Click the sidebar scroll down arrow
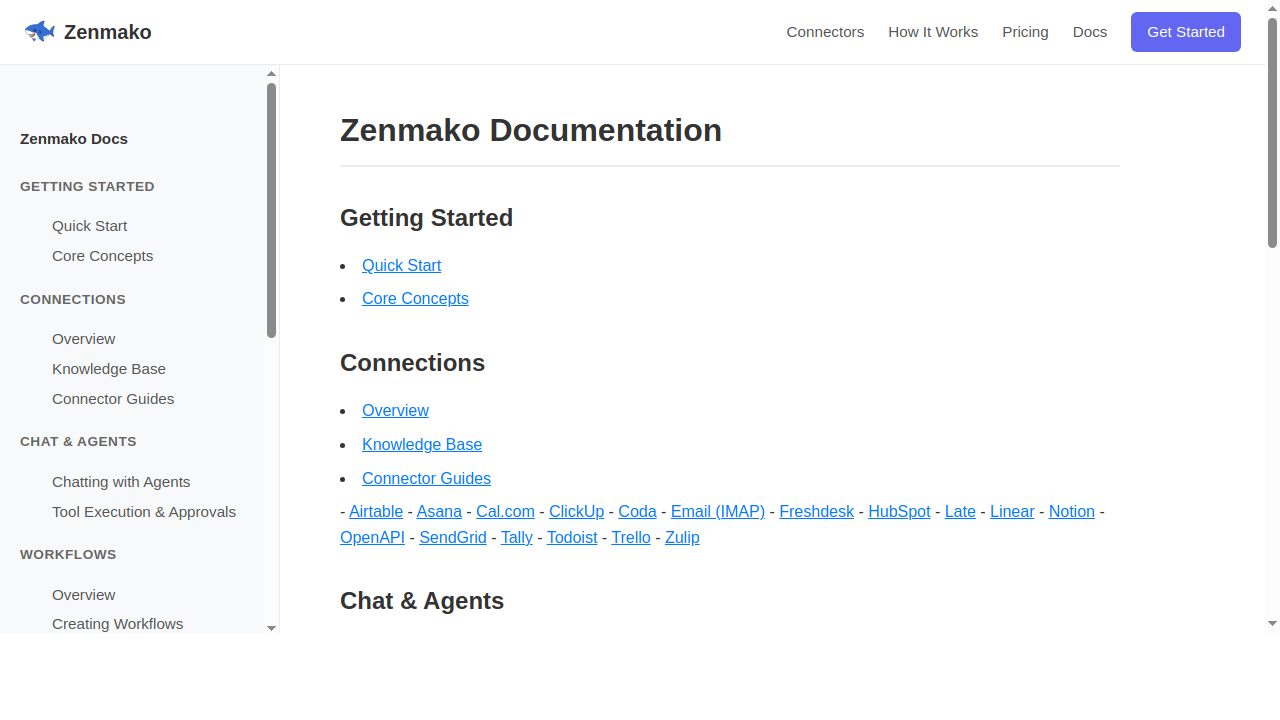 point(271,627)
